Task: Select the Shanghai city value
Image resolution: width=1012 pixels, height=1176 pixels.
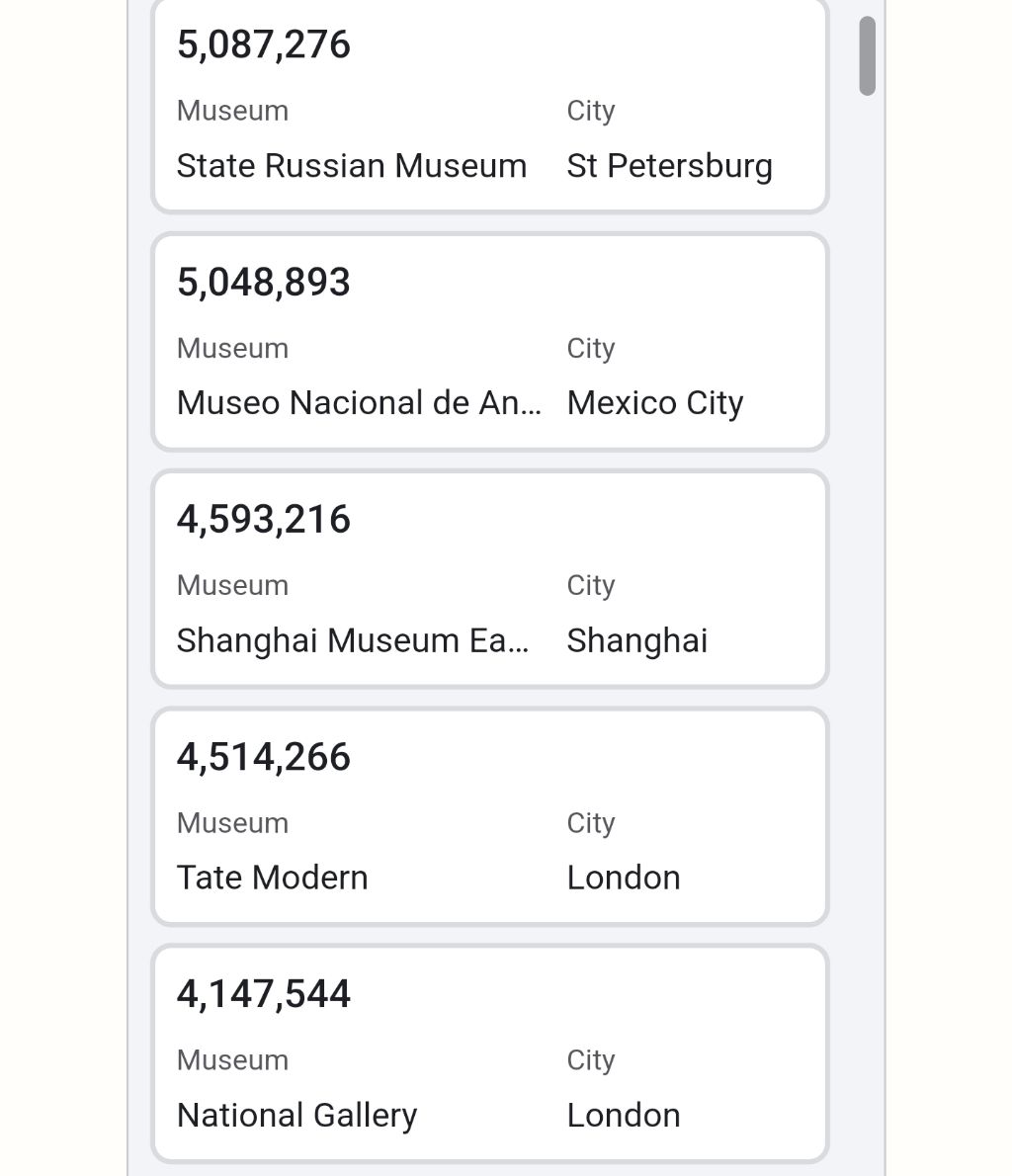Action: (636, 640)
